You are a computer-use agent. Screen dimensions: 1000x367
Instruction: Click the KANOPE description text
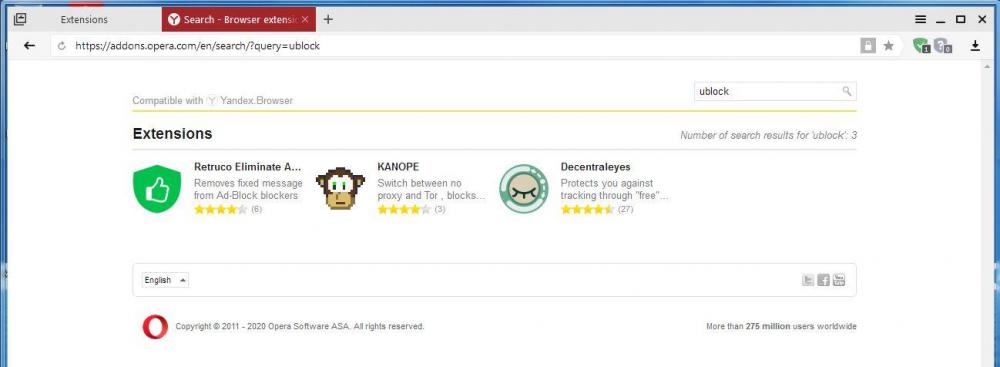(x=431, y=190)
